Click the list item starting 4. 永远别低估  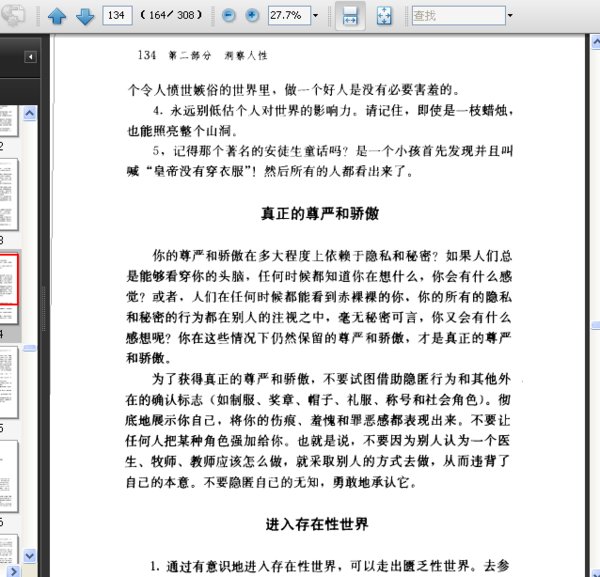[x=320, y=121]
